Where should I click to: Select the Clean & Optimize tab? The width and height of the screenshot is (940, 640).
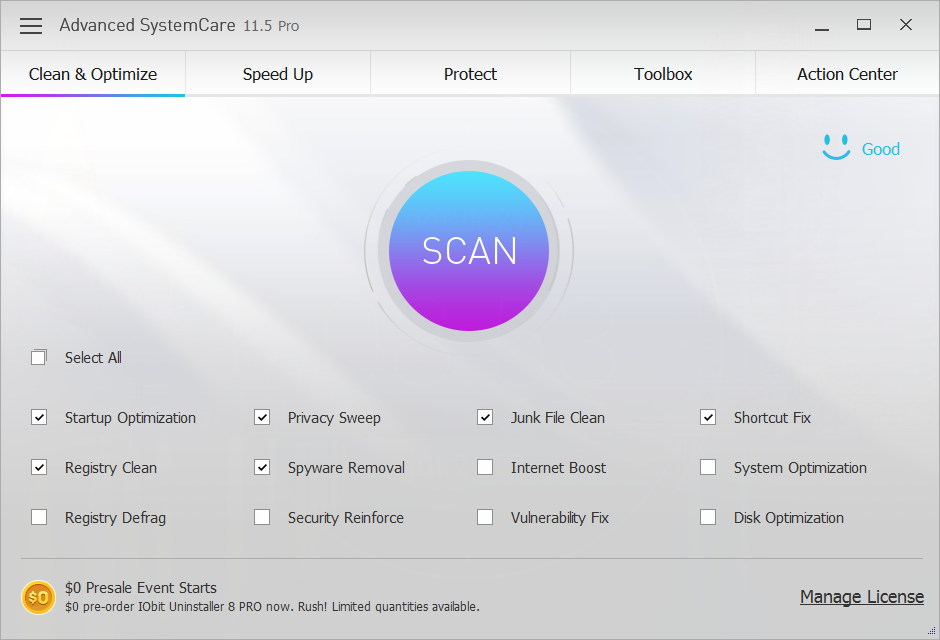[x=93, y=74]
